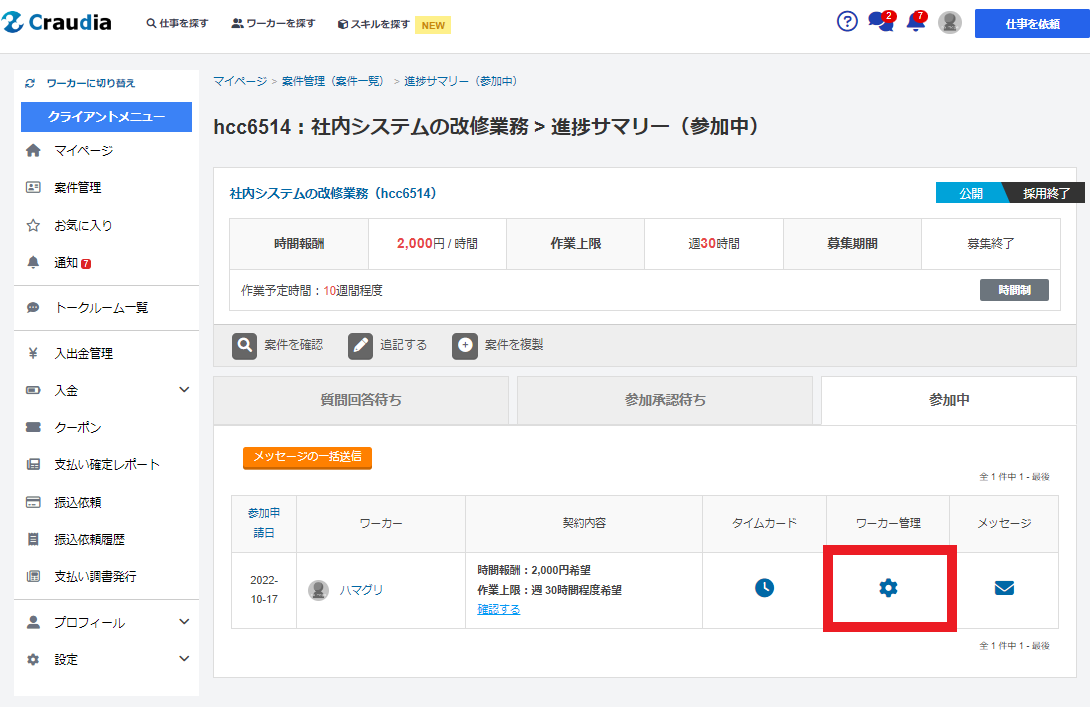This screenshot has height=707, width=1090.
Task: Open the user avatar in the header
Action: 950,22
